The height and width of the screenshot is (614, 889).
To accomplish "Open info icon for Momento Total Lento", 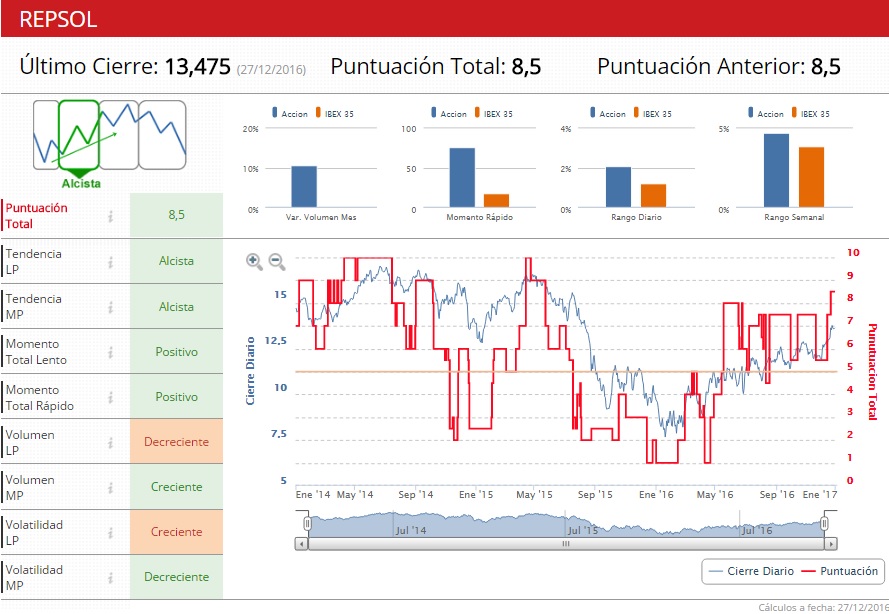I will (x=111, y=352).
